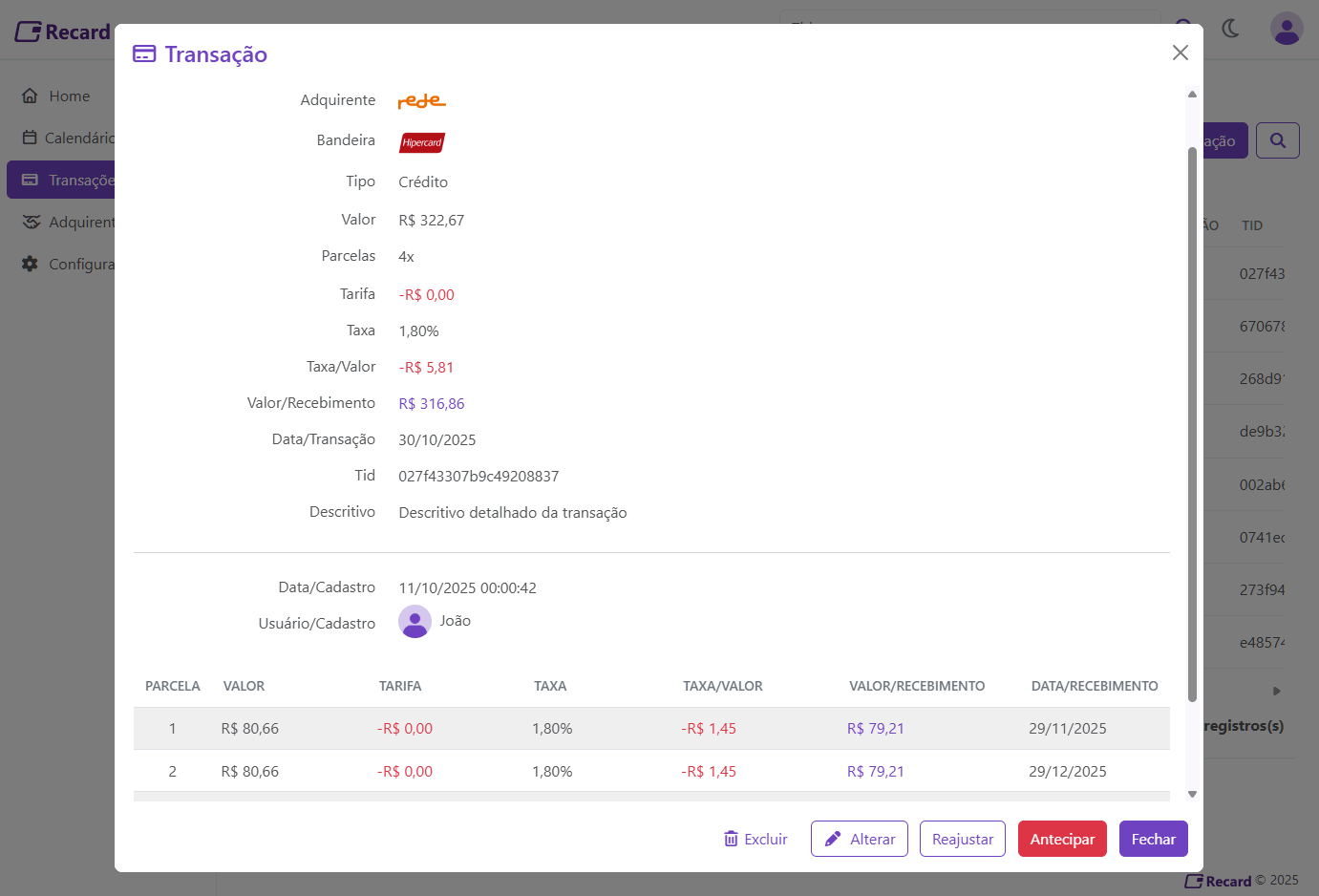
Task: Select installment row 1 dated 29/11/2025
Action: click(651, 728)
